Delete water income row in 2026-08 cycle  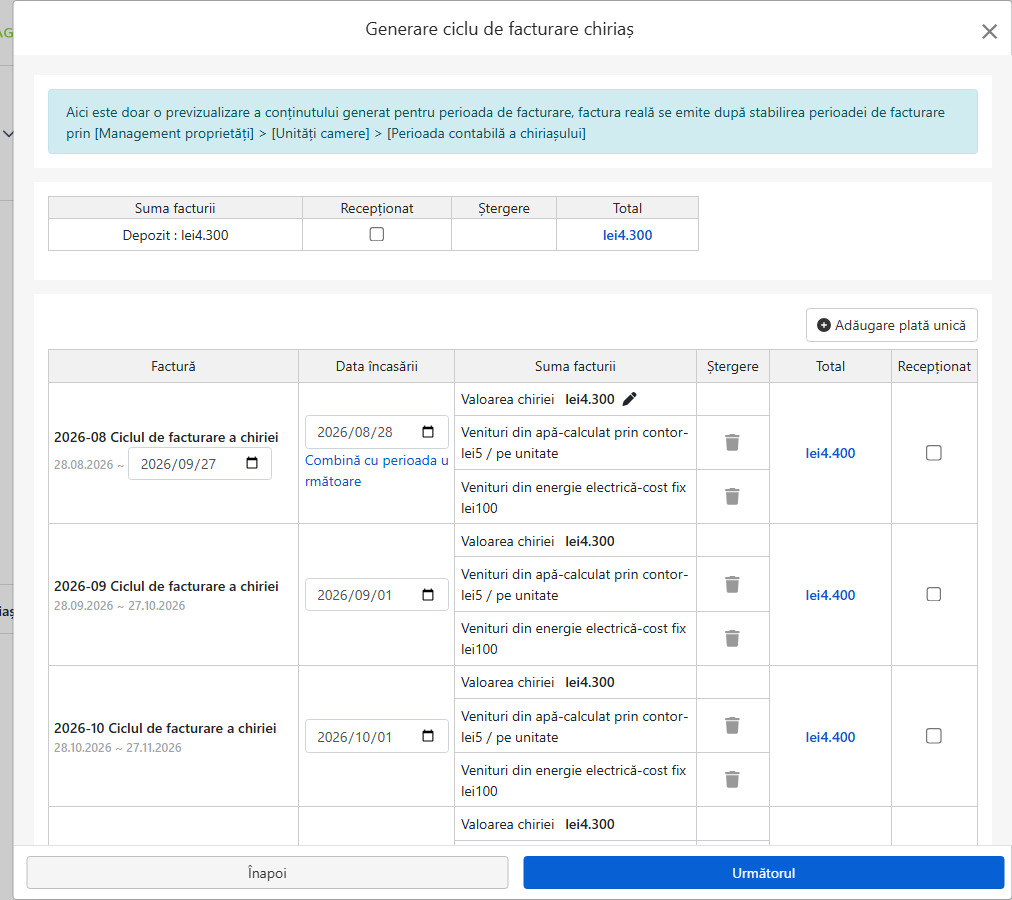(732, 443)
